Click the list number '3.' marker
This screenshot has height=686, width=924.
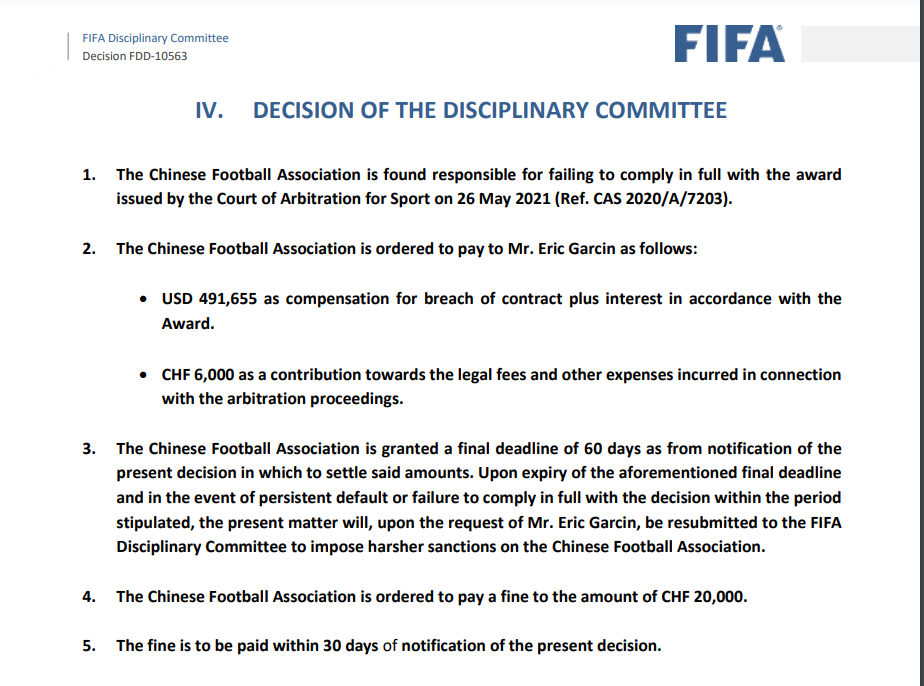point(89,448)
